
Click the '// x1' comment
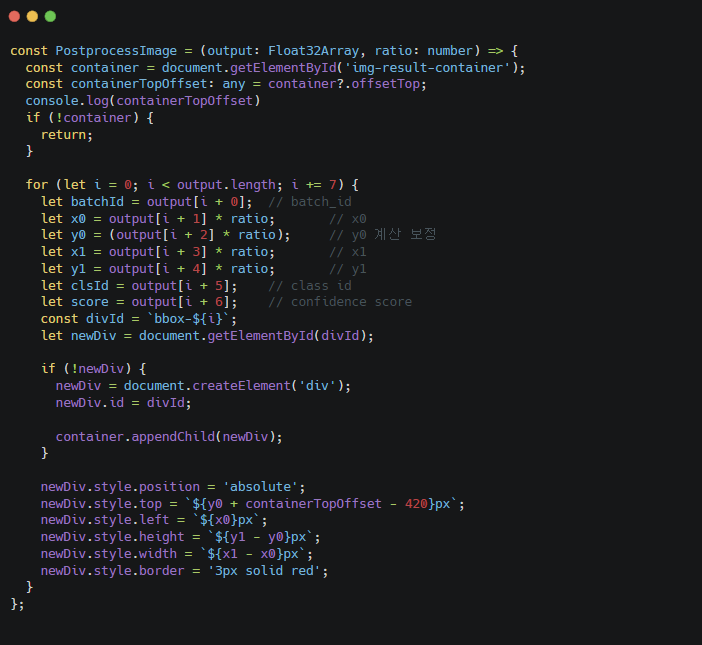(348, 252)
